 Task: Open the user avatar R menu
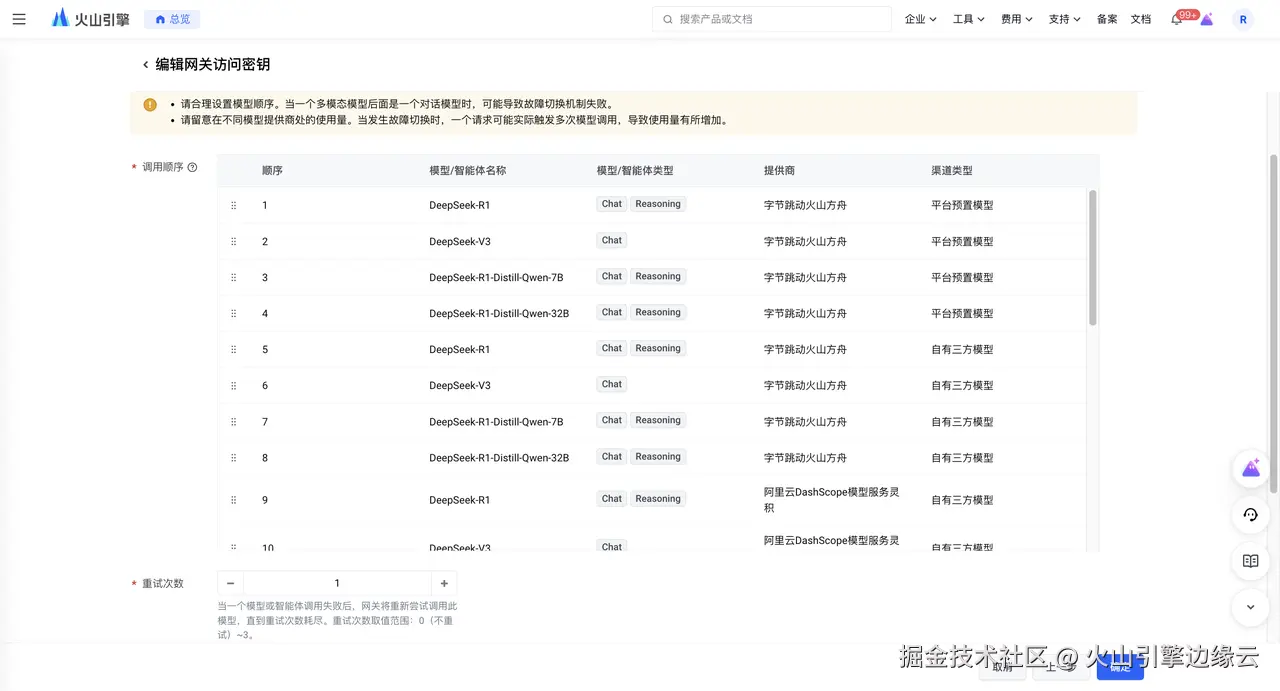pyautogui.click(x=1243, y=19)
